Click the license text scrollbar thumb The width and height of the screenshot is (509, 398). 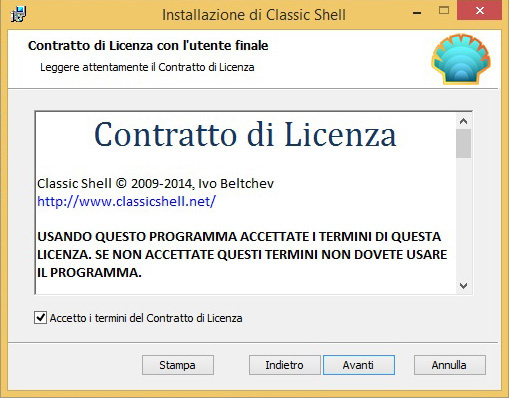coord(463,143)
